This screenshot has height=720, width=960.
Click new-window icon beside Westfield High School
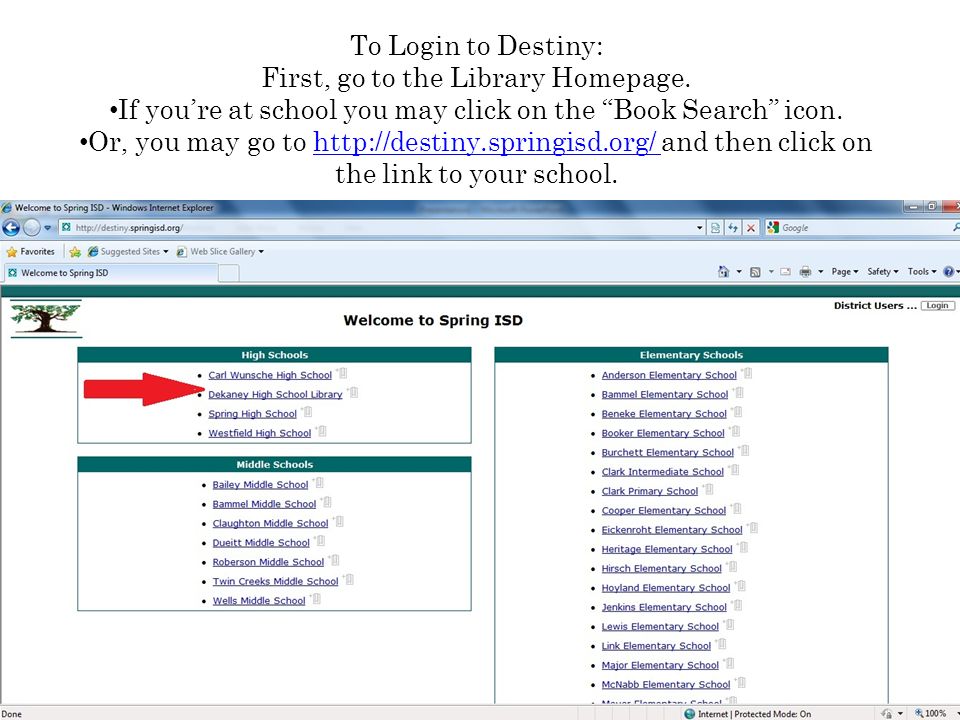point(321,431)
